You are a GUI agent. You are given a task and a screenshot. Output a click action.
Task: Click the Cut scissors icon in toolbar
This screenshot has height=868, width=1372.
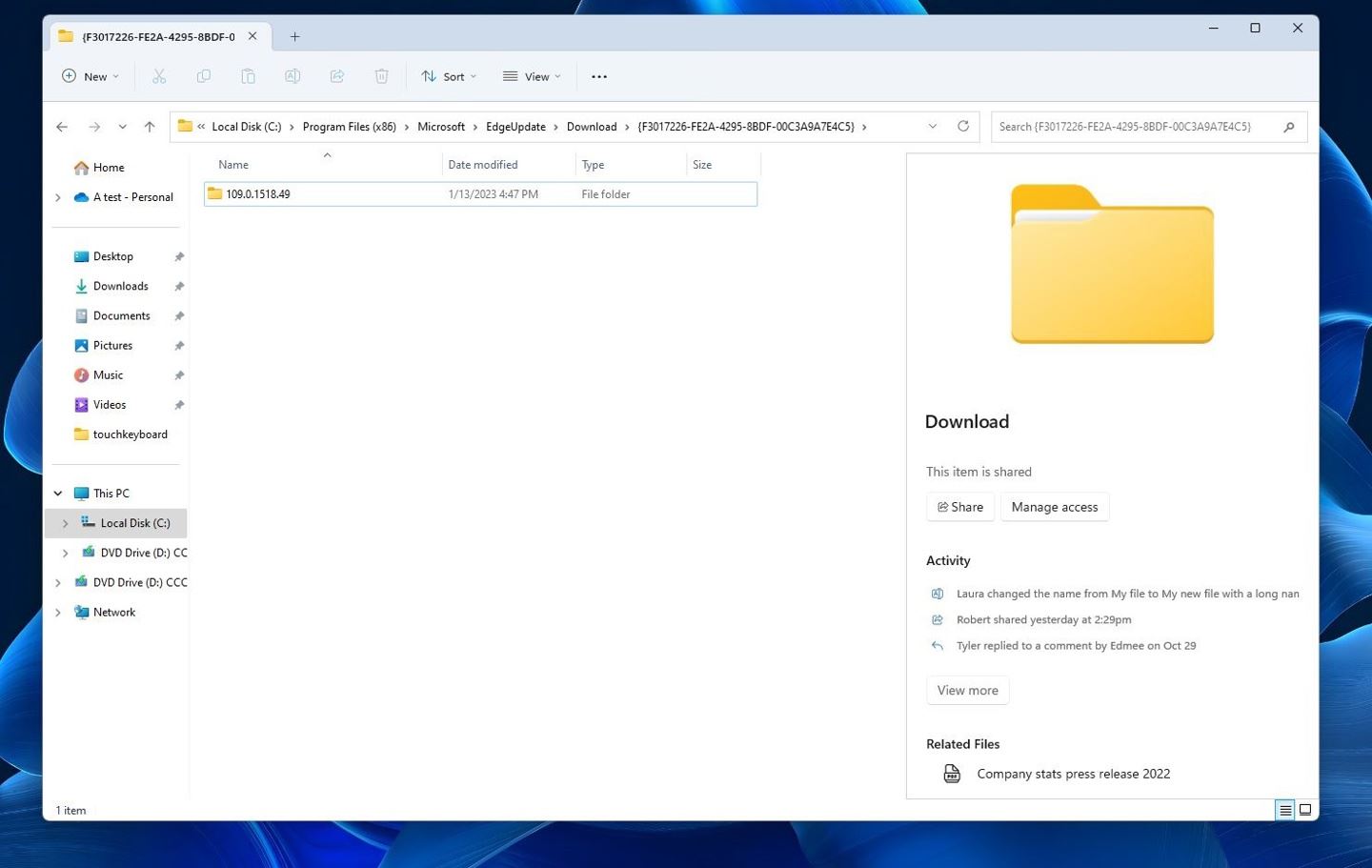[159, 76]
